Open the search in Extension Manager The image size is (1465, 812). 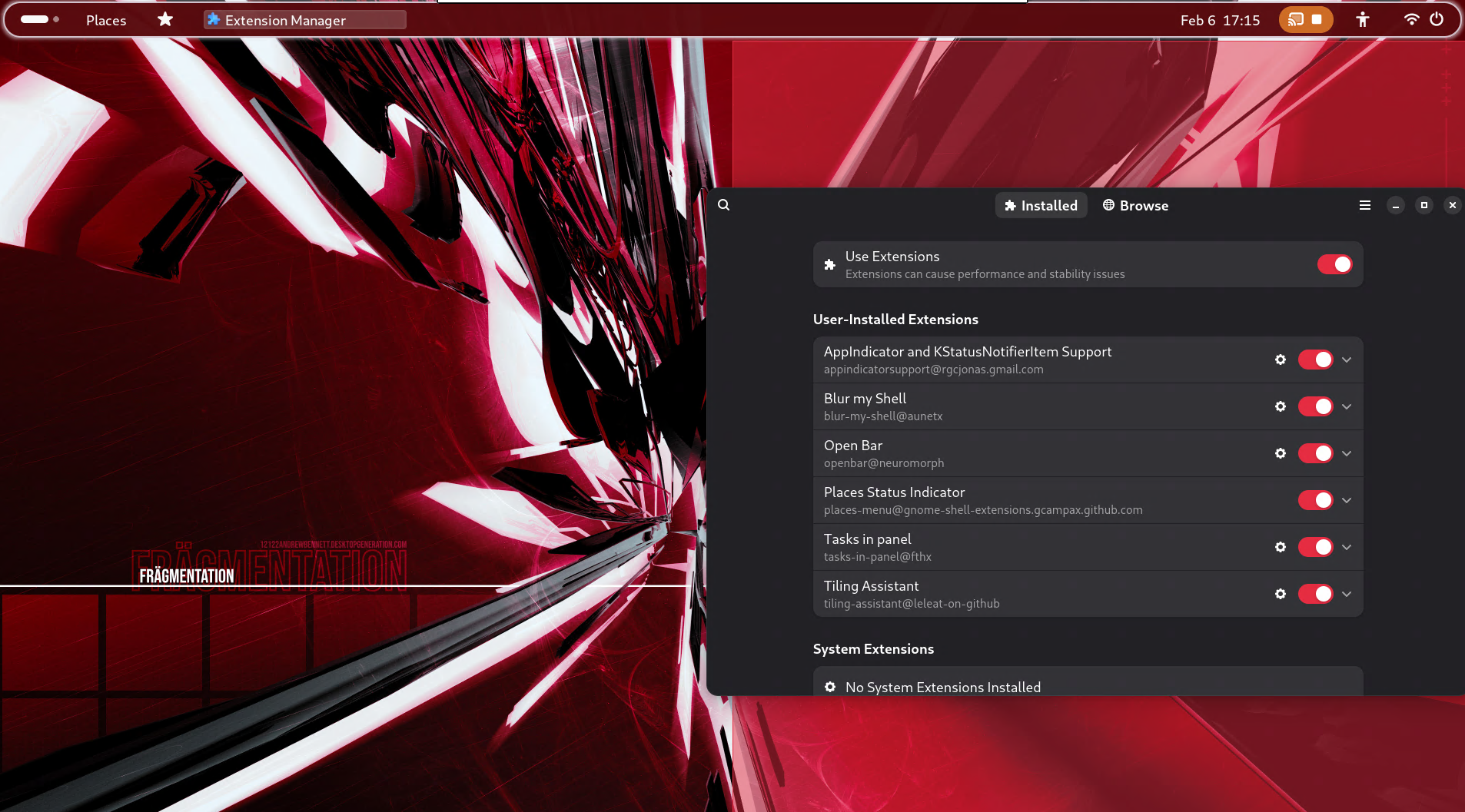click(x=723, y=205)
